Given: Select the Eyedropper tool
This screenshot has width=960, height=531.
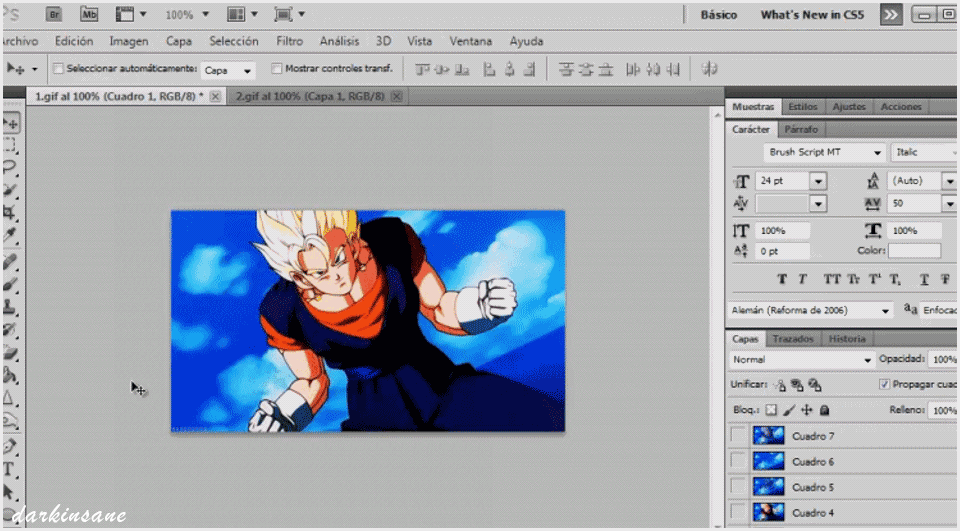Looking at the screenshot, I should click(x=10, y=235).
